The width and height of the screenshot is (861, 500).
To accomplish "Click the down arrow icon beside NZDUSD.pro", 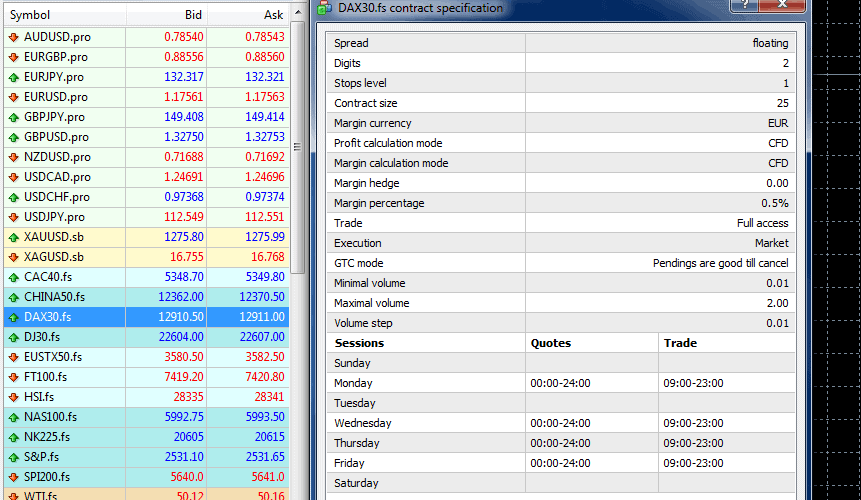I will point(14,158).
